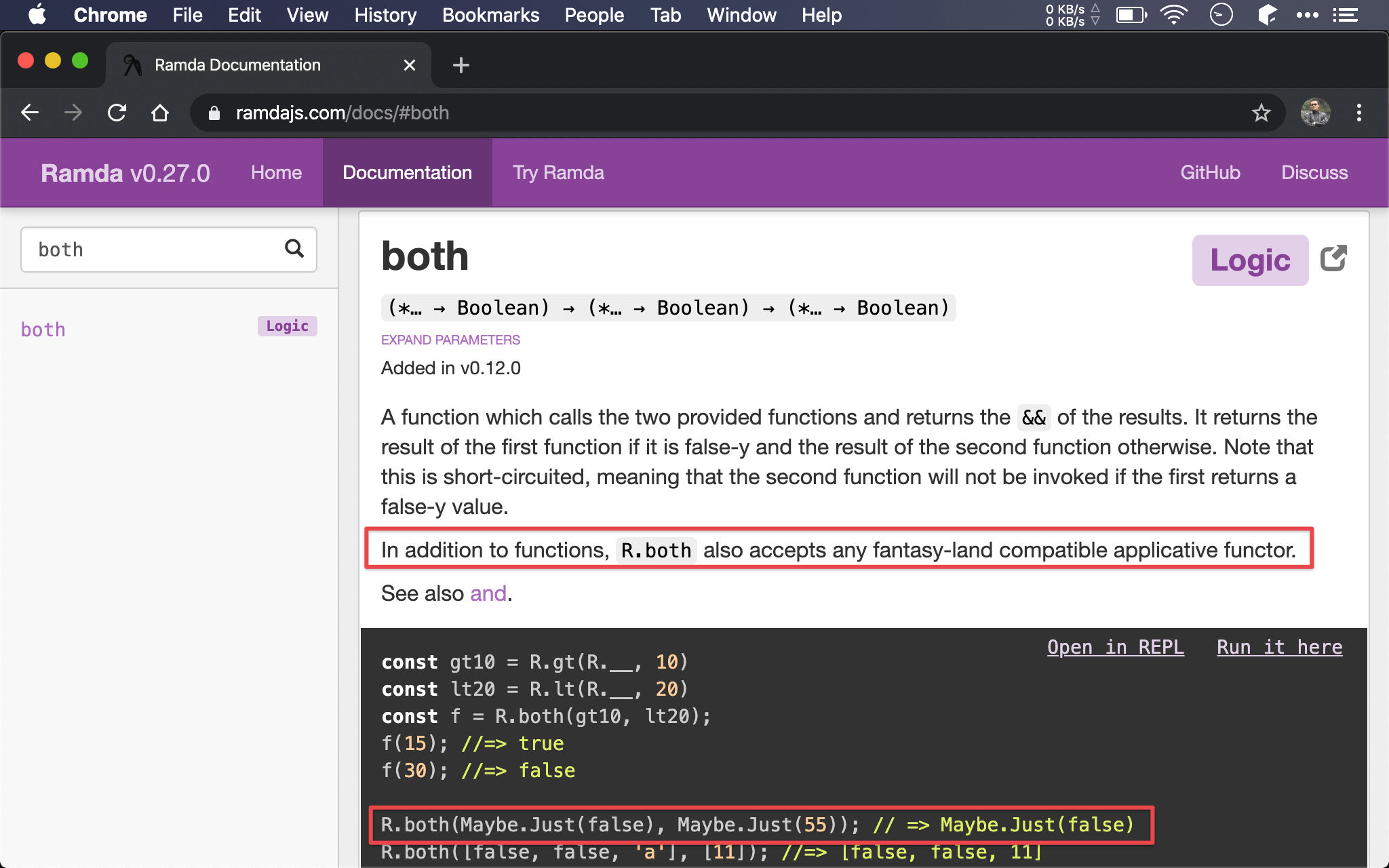Select the both entry in sidebar list
Image resolution: width=1389 pixels, height=868 pixels.
point(43,330)
